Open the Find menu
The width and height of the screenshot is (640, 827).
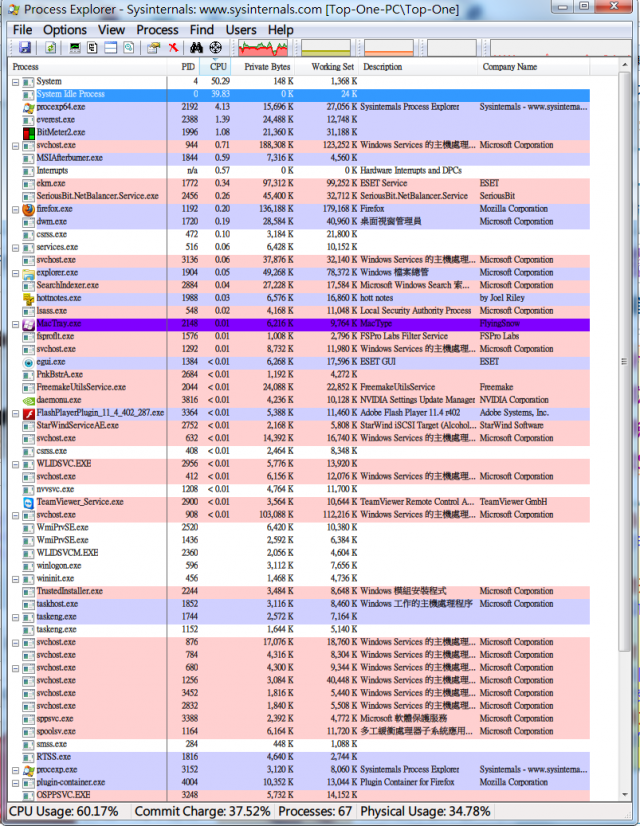202,30
